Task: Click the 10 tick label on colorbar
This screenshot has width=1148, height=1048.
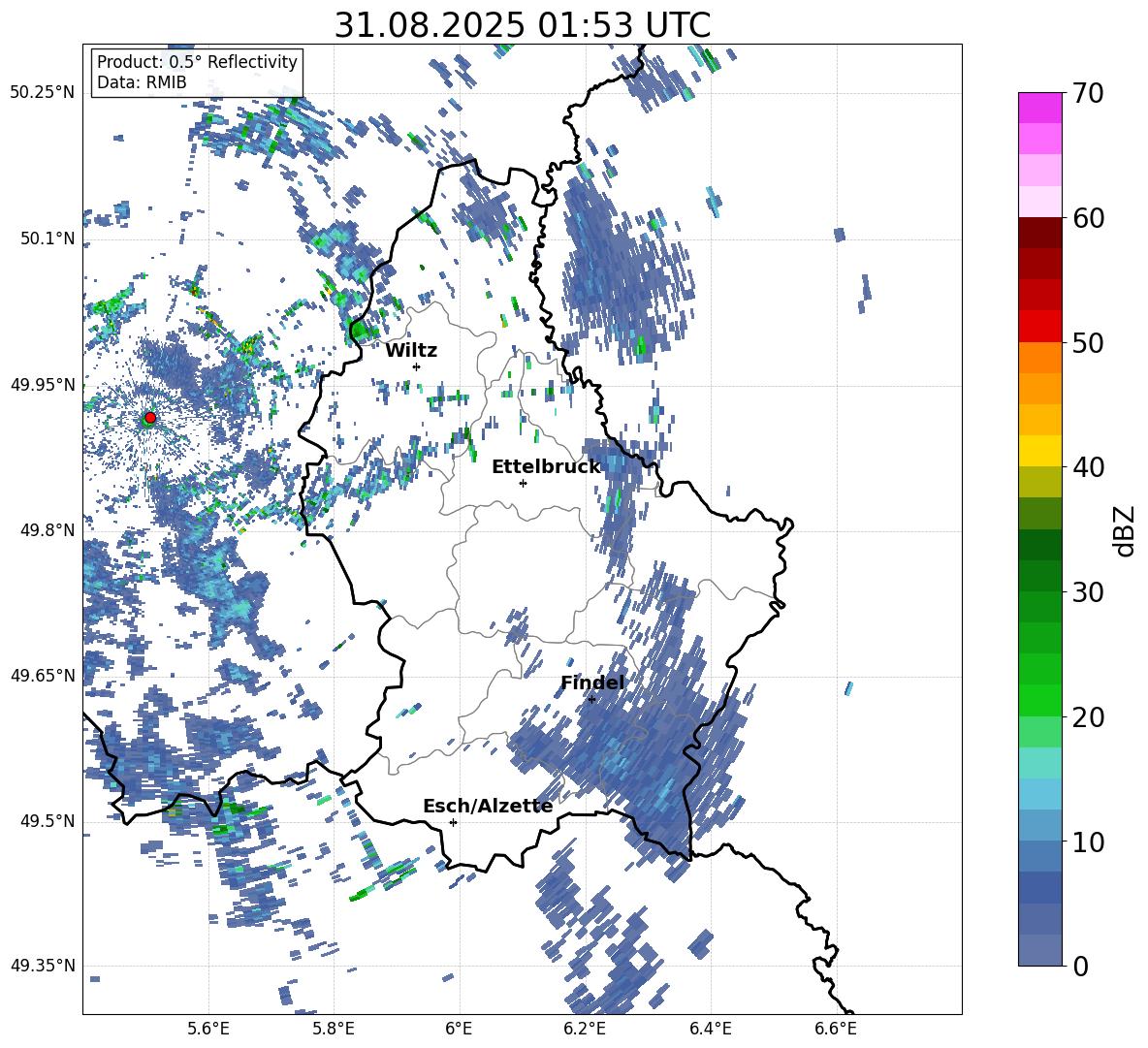Action: (x=1087, y=842)
